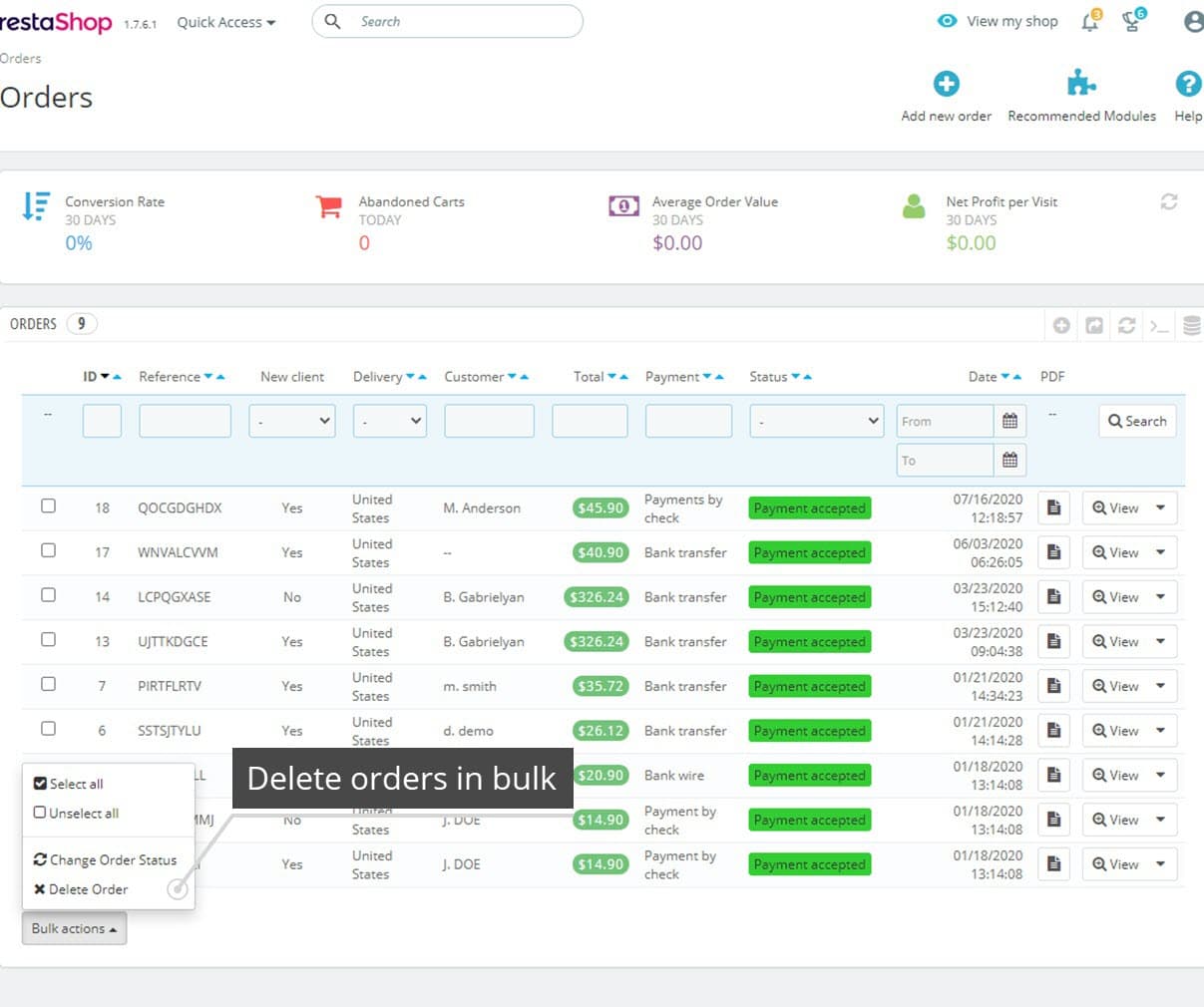Sort Total column descending arrow

click(x=611, y=377)
